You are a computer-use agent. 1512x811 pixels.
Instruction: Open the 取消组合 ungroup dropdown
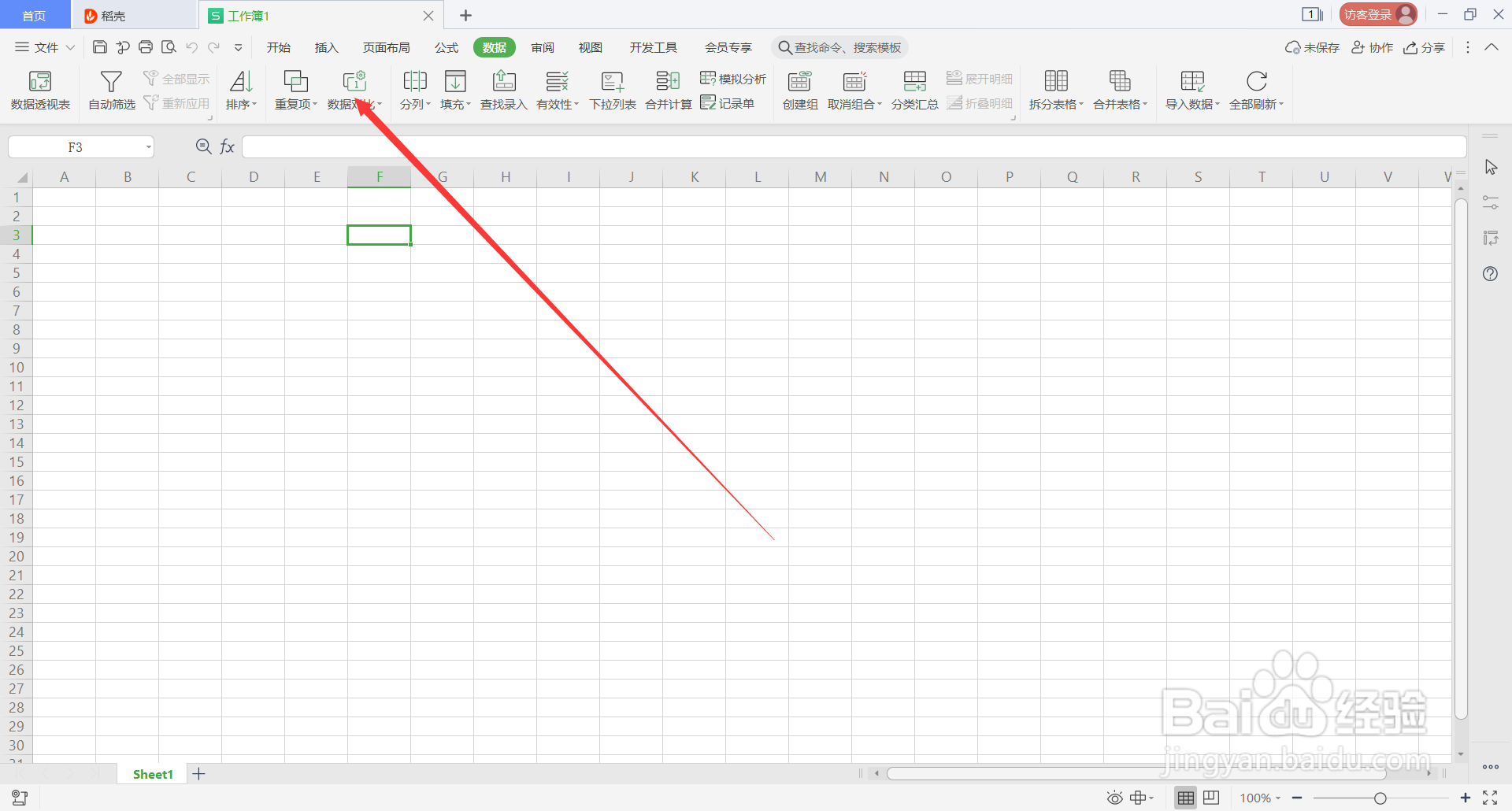854,91
